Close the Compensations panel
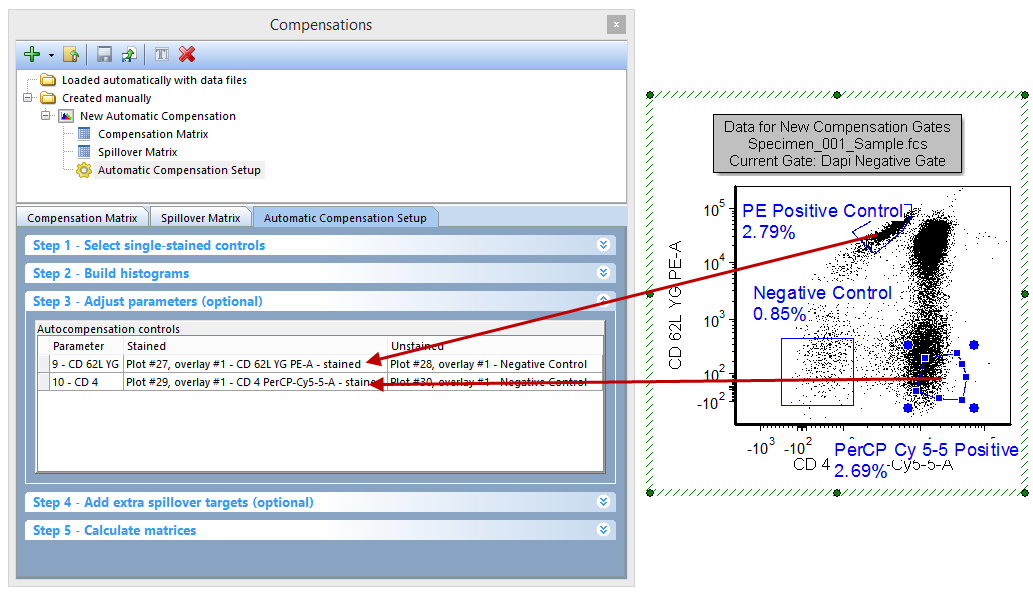 pyautogui.click(x=616, y=25)
